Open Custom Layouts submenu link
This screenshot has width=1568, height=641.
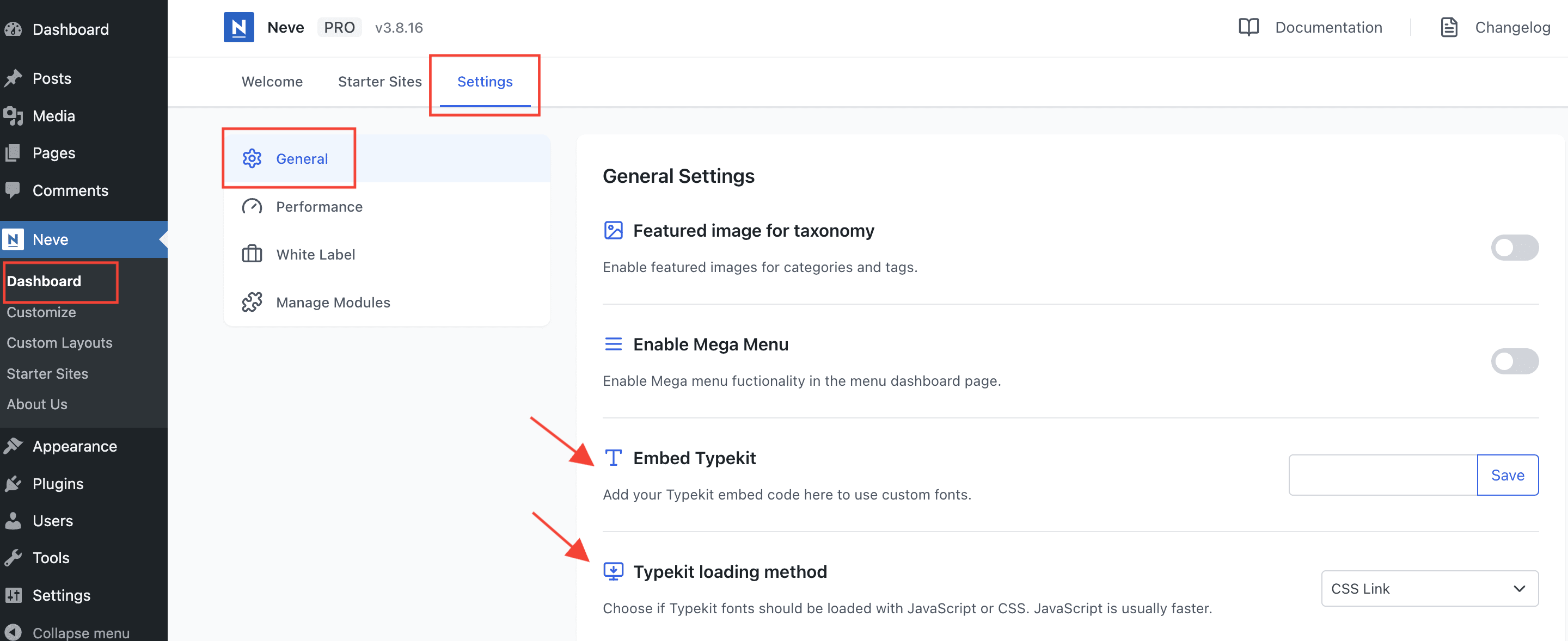click(60, 342)
